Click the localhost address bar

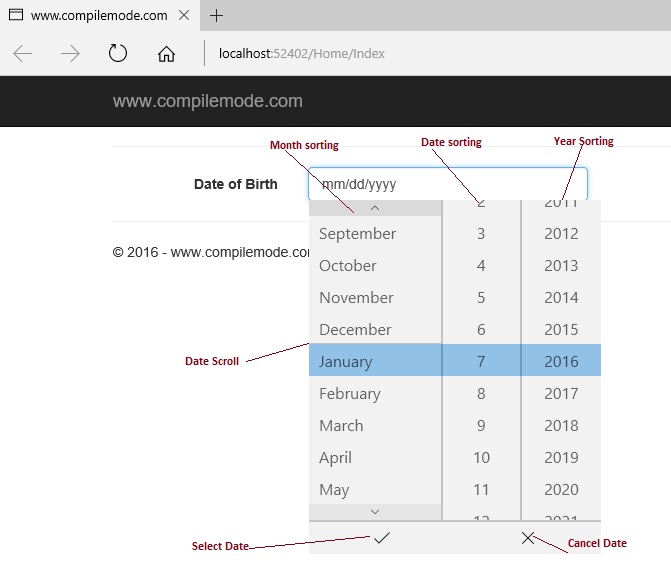point(400,54)
